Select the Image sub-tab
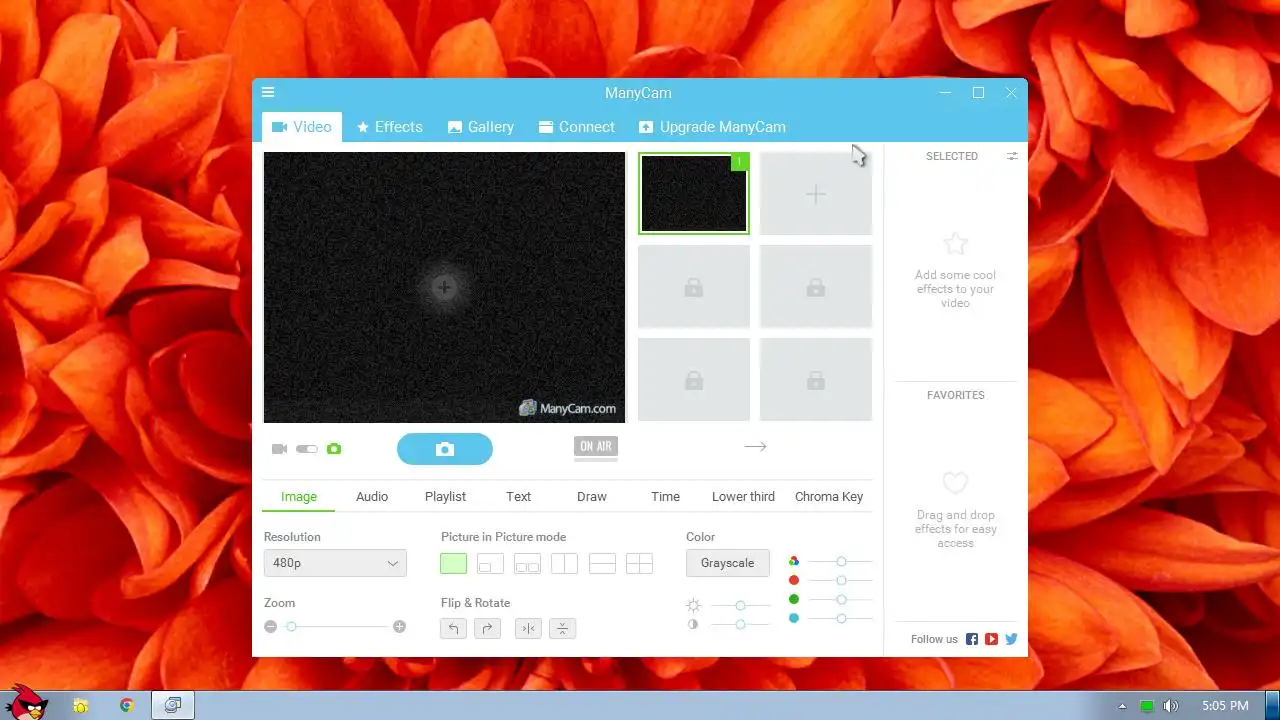Viewport: 1280px width, 720px height. coord(299,496)
